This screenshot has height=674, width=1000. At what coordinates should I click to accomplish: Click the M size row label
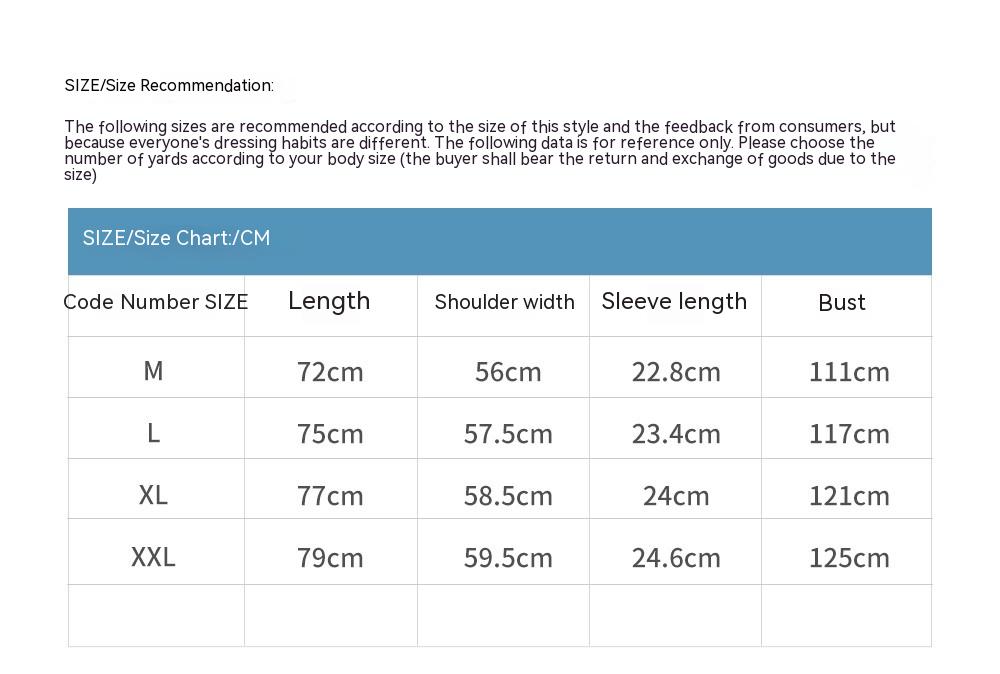153,371
